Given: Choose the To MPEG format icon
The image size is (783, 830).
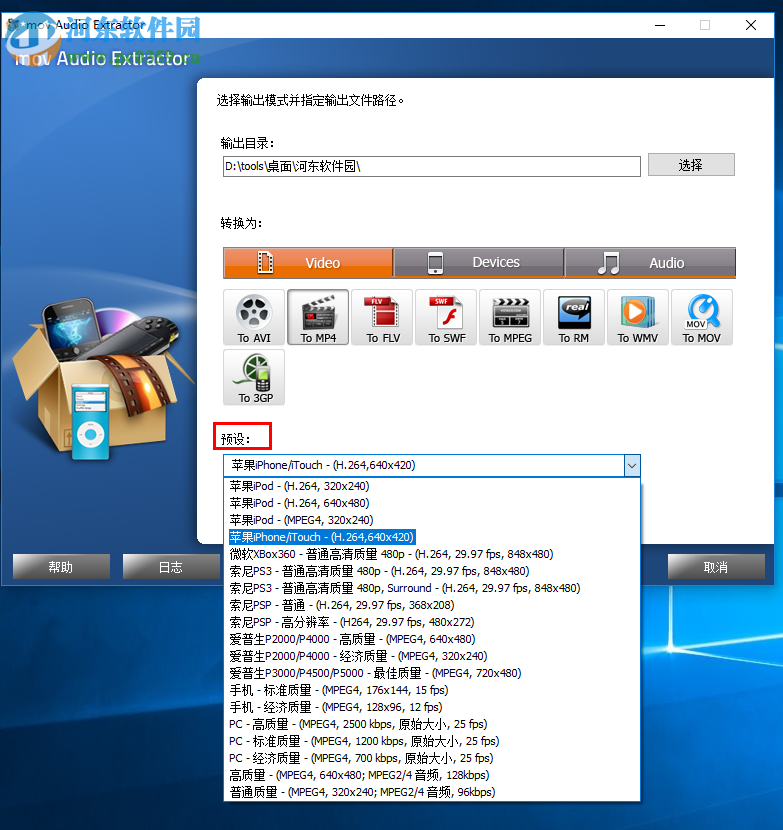Looking at the screenshot, I should (x=510, y=317).
